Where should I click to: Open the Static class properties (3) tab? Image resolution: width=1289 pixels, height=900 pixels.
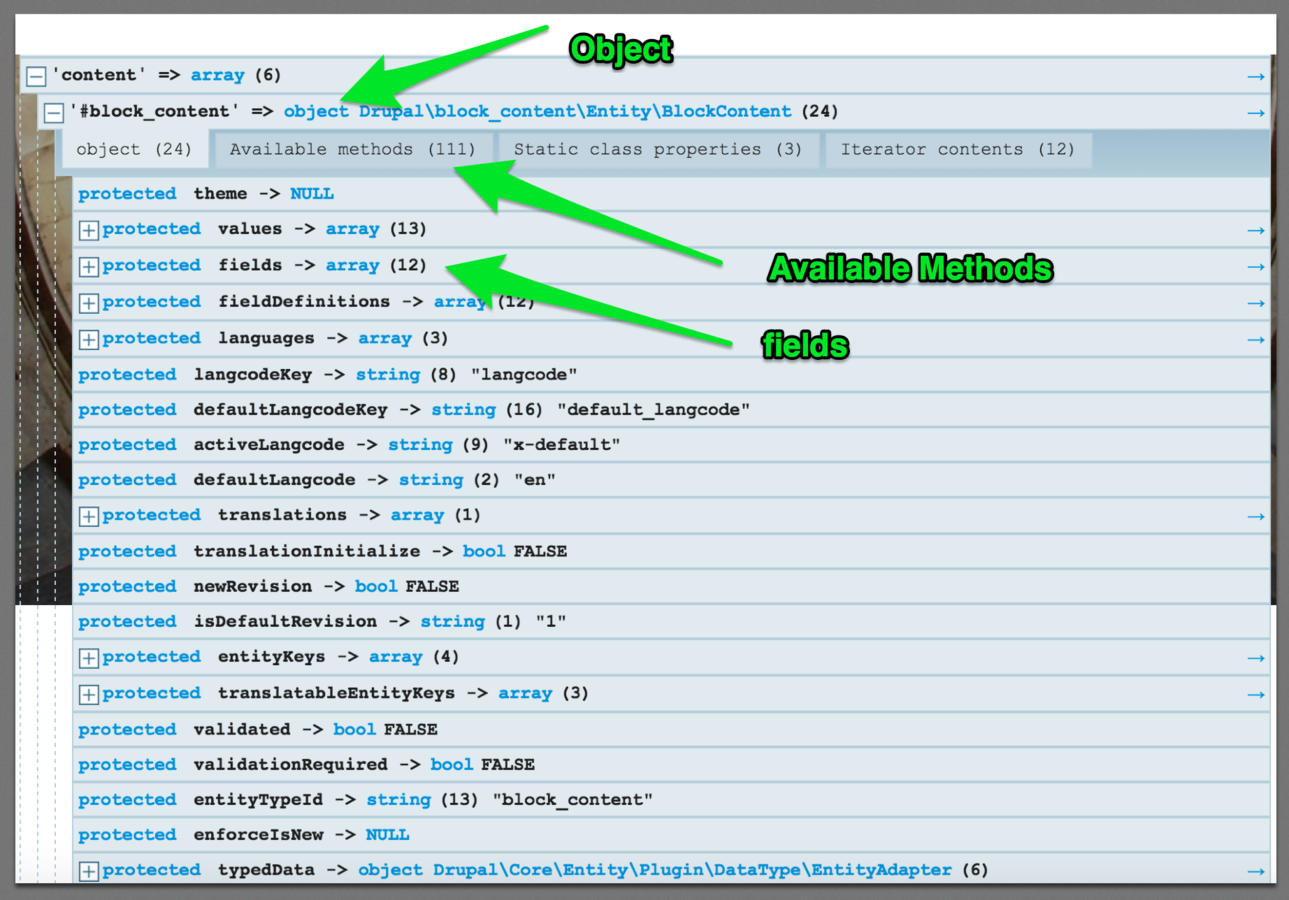(x=658, y=150)
